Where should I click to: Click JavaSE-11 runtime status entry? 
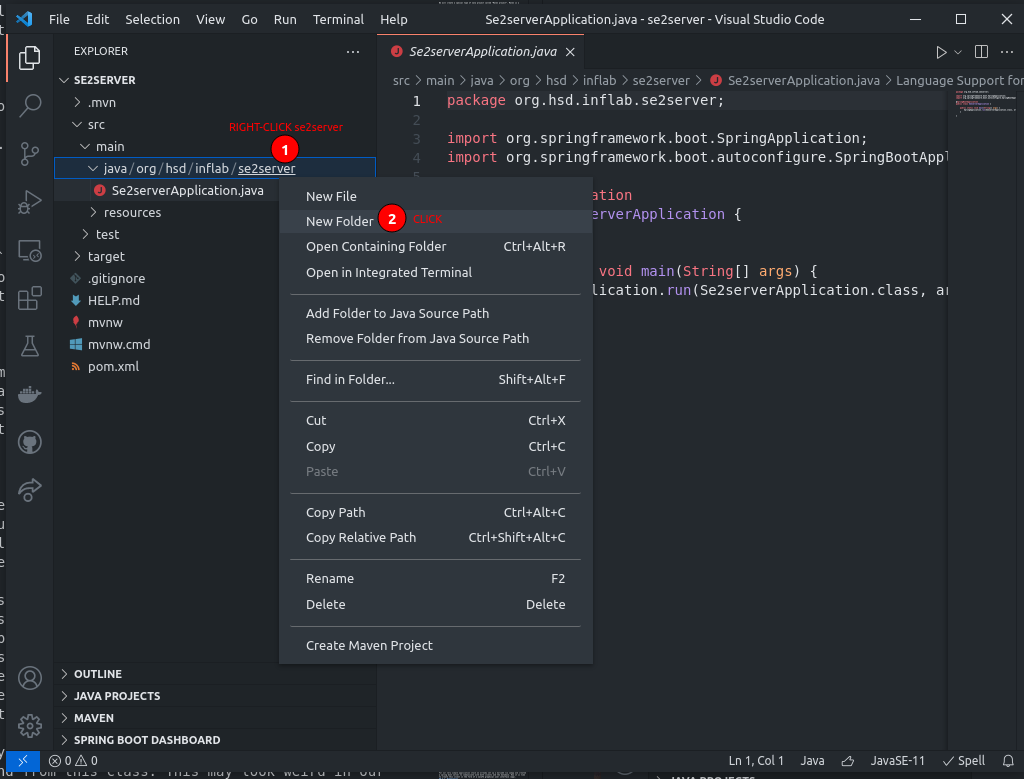(897, 761)
